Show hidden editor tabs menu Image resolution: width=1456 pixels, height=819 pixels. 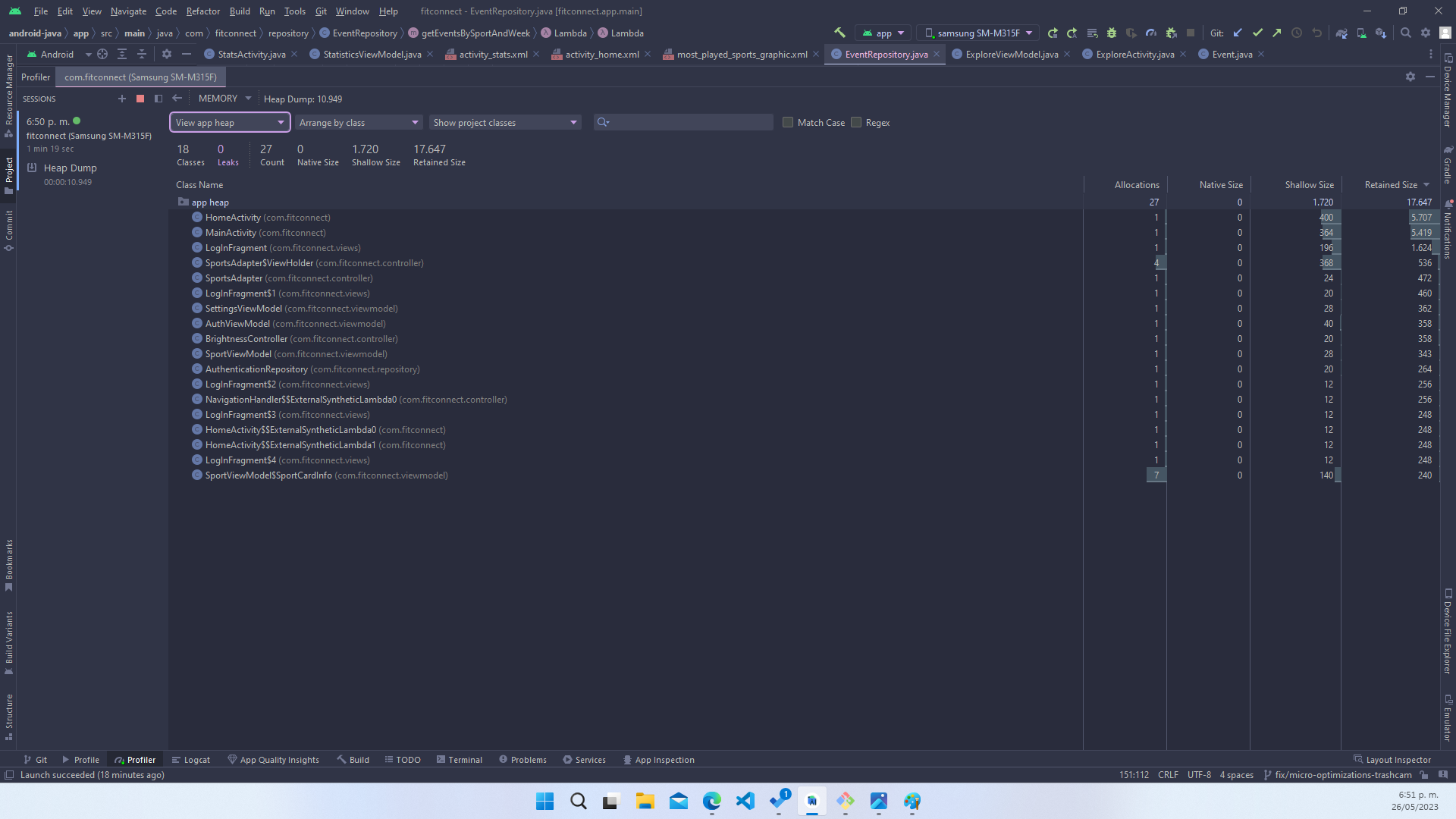pos(1431,54)
